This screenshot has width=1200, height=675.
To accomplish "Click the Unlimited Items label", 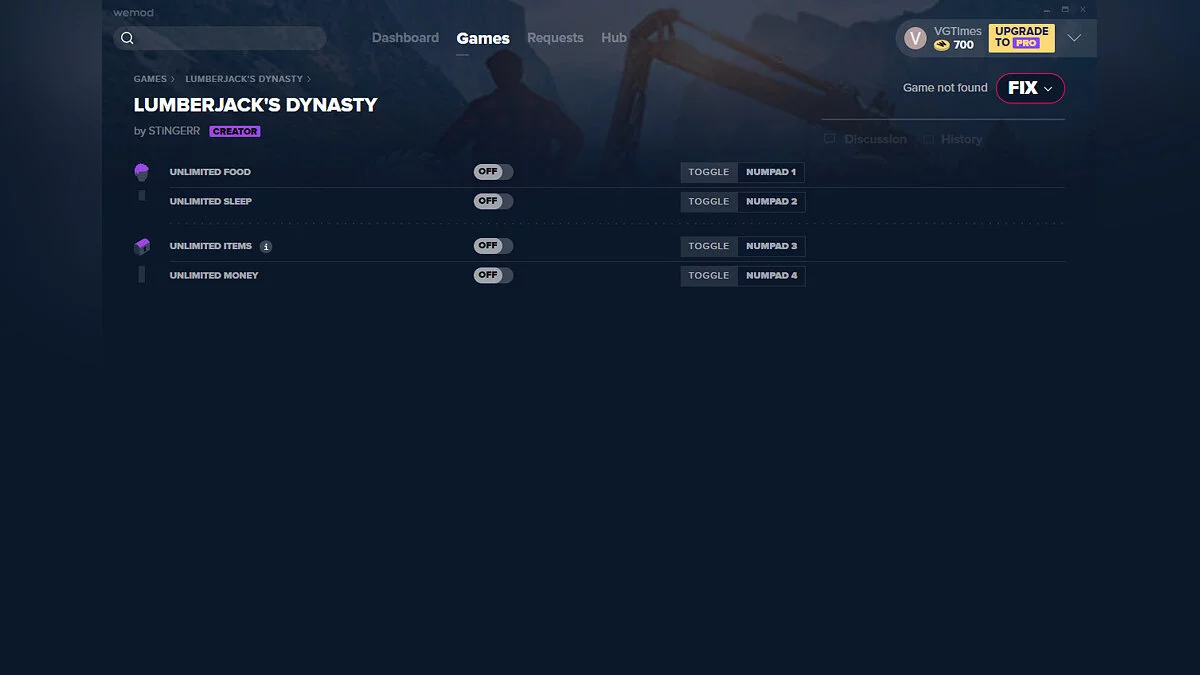I will click(211, 246).
